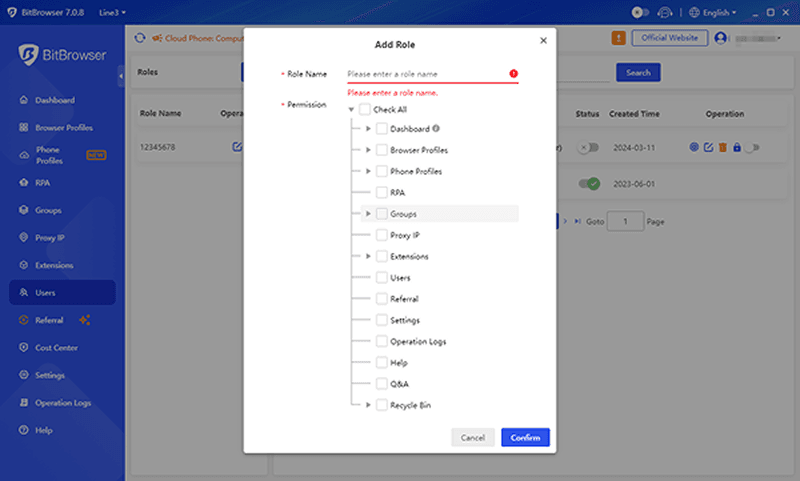Open Cost Center in the sidebar

click(x=56, y=348)
